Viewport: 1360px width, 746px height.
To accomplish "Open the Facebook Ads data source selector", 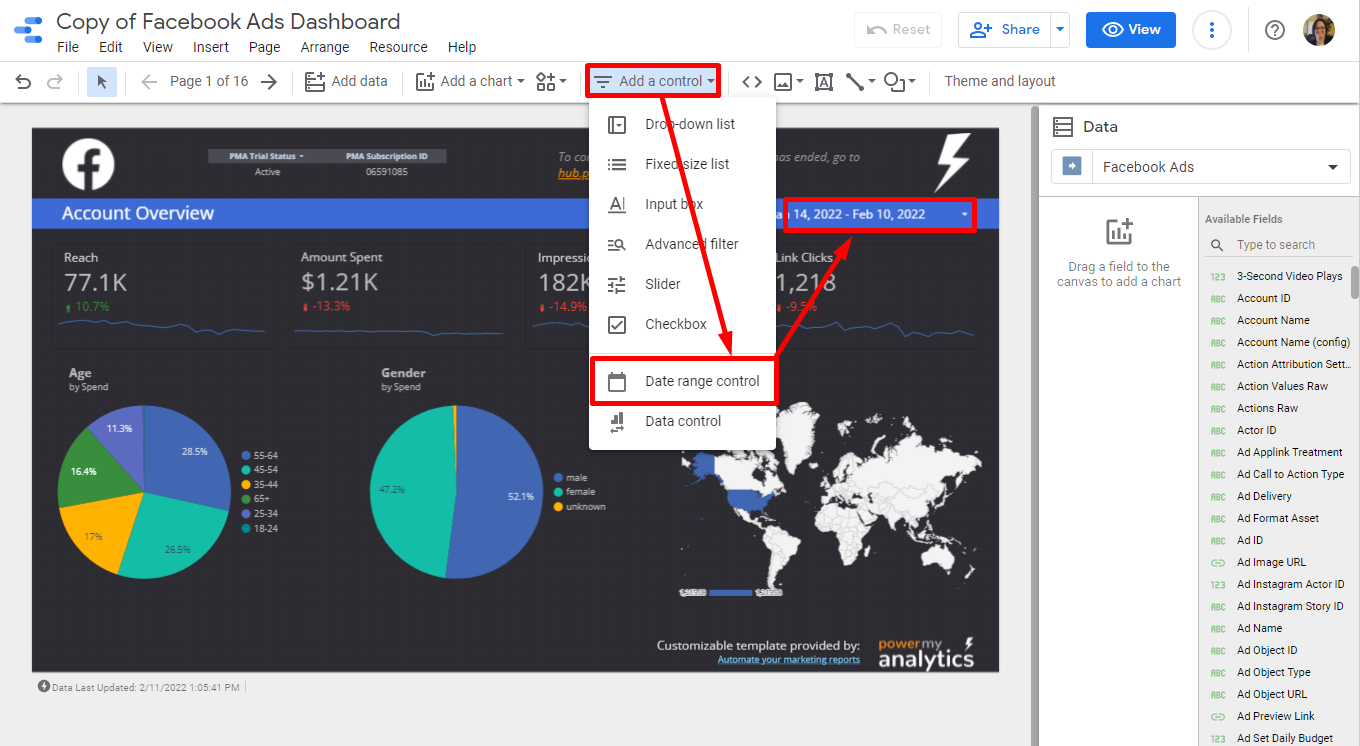I will 1220,166.
